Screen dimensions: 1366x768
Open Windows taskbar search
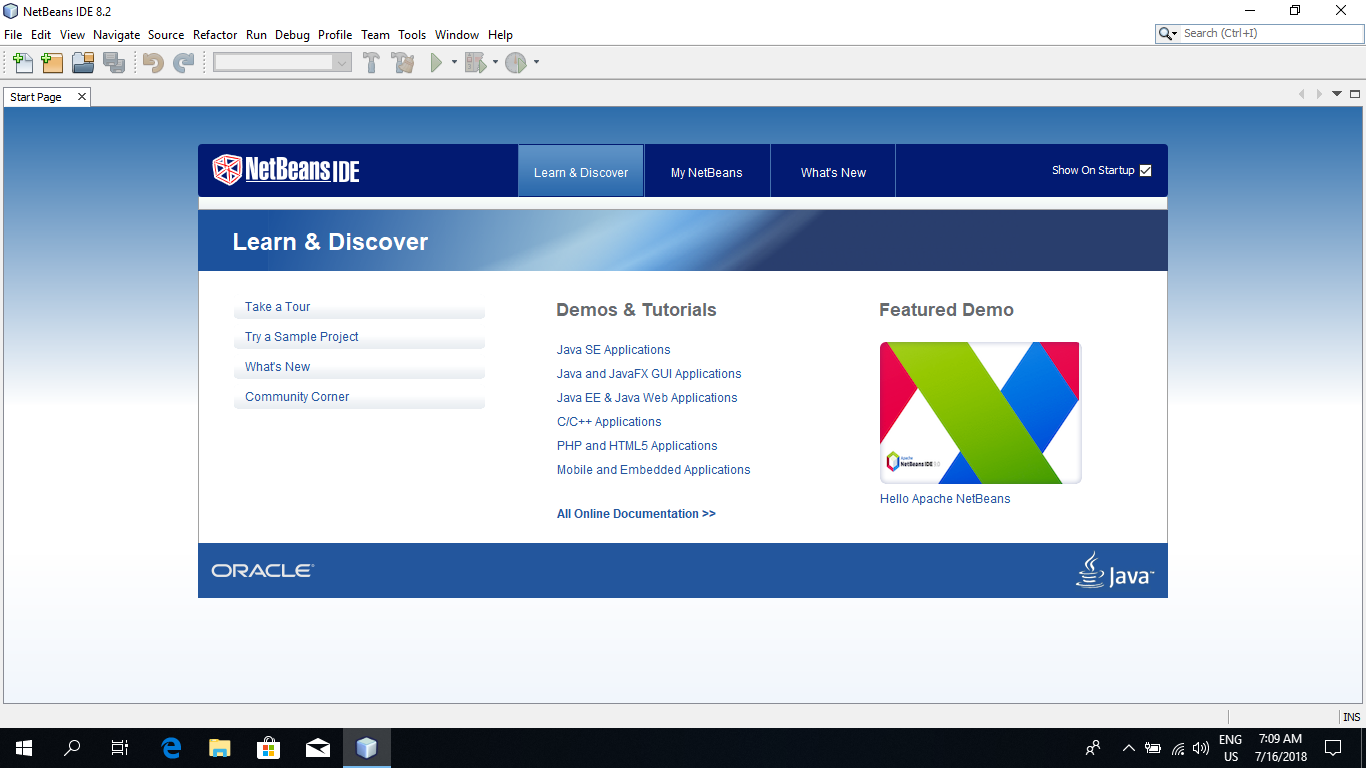(x=72, y=747)
